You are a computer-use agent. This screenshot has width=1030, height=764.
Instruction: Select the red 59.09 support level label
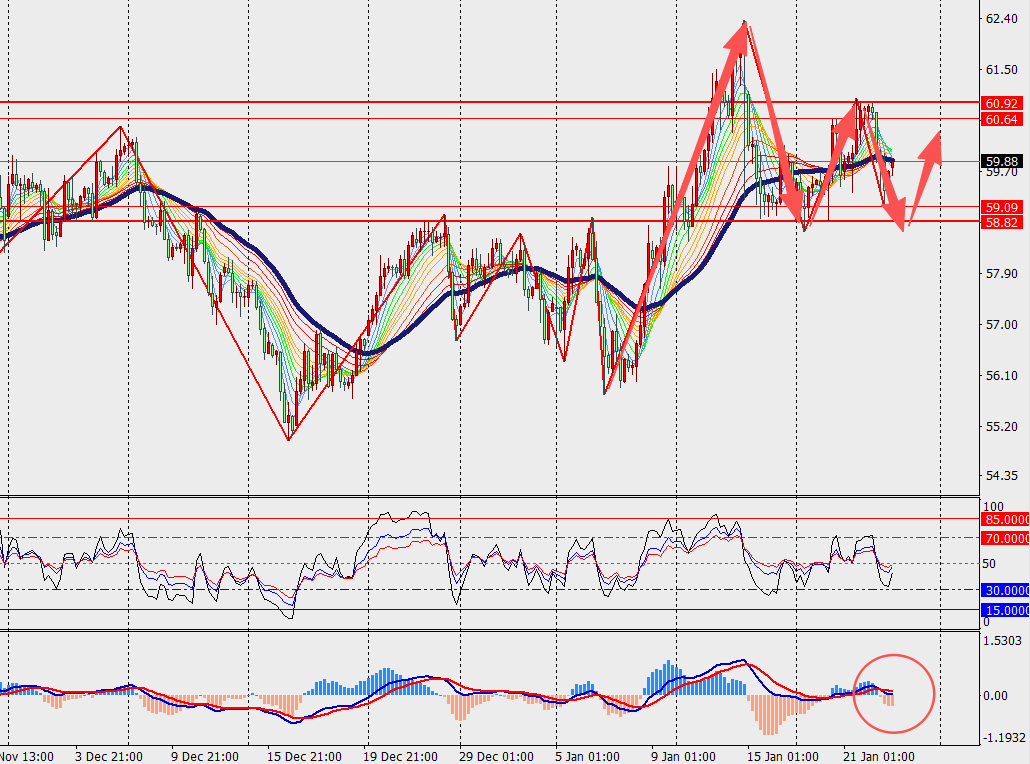(x=1003, y=207)
